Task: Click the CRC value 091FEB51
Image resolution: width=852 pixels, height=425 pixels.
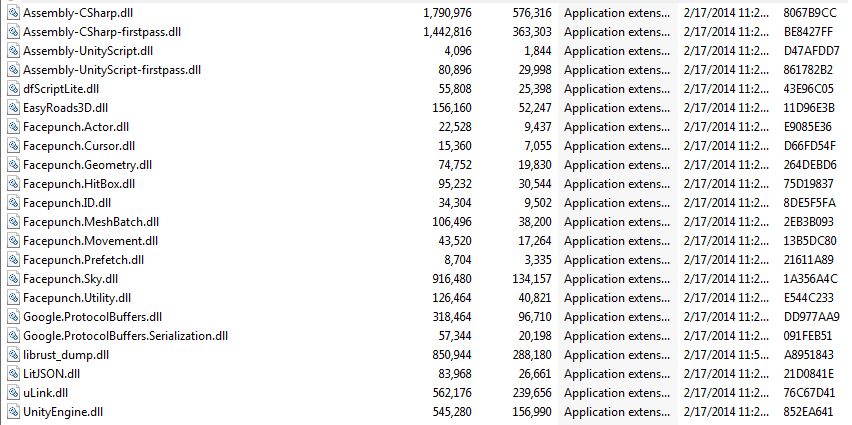Action: (807, 336)
